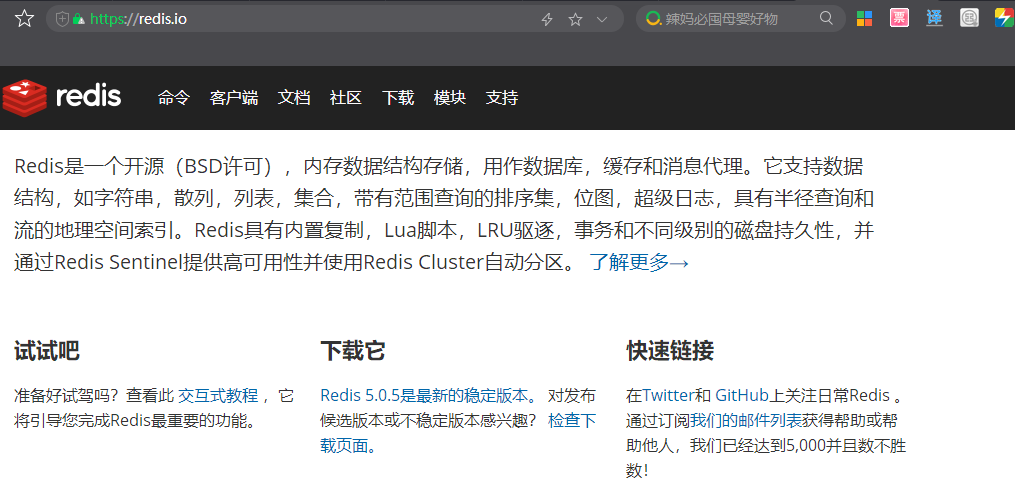The image size is (1015, 491).
Task: Follow the Twitter link
Action: (668, 395)
